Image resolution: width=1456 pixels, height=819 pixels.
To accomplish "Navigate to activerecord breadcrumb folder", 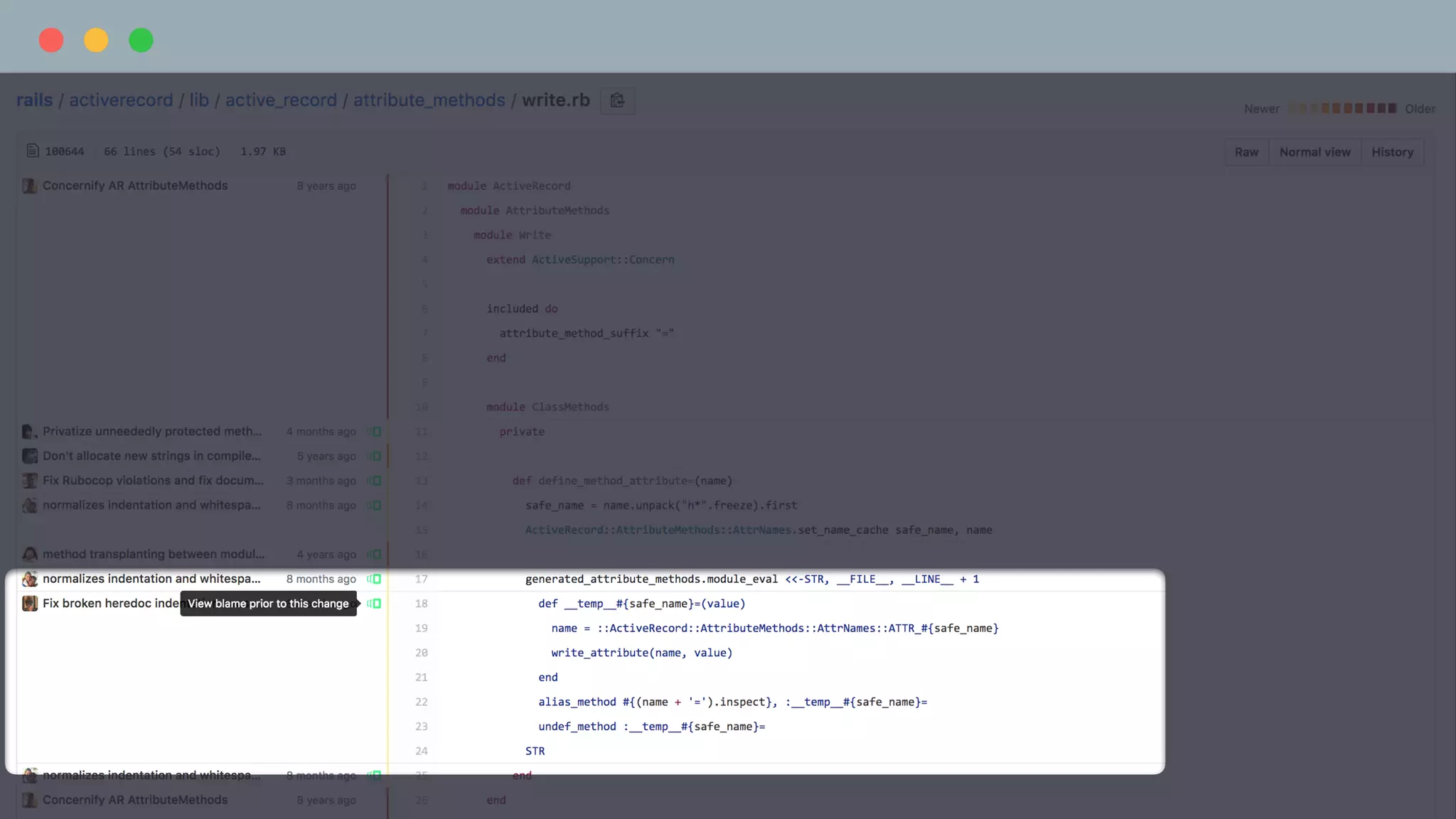I will [121, 100].
